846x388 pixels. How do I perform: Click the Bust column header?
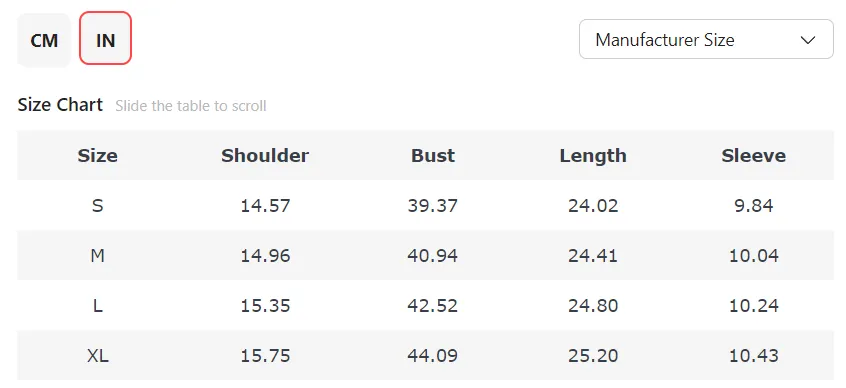click(x=433, y=155)
